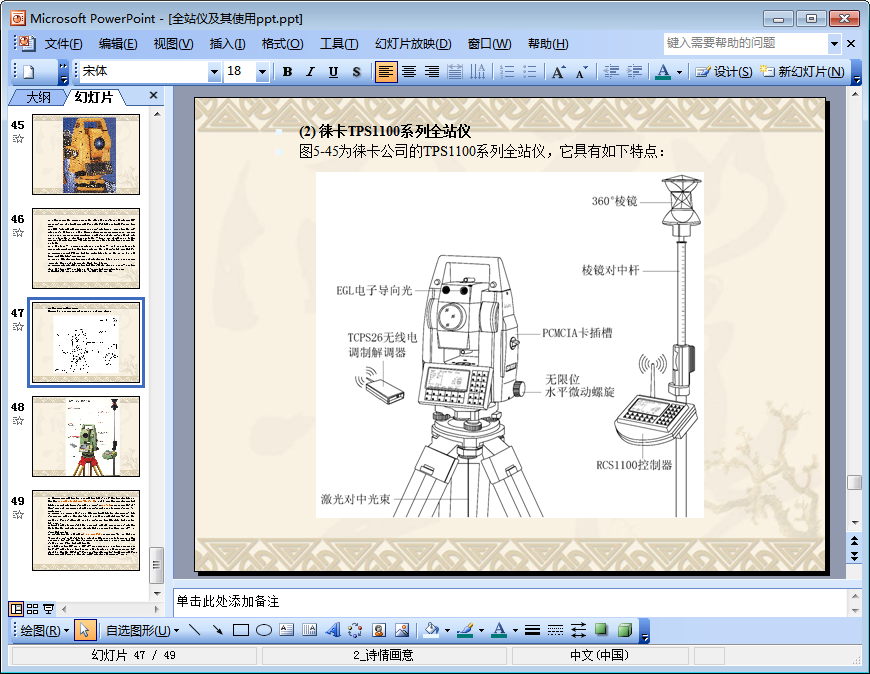Switch to Slide Sorter view icon
Screen dimensions: 870x674
pyautogui.click(x=32, y=609)
